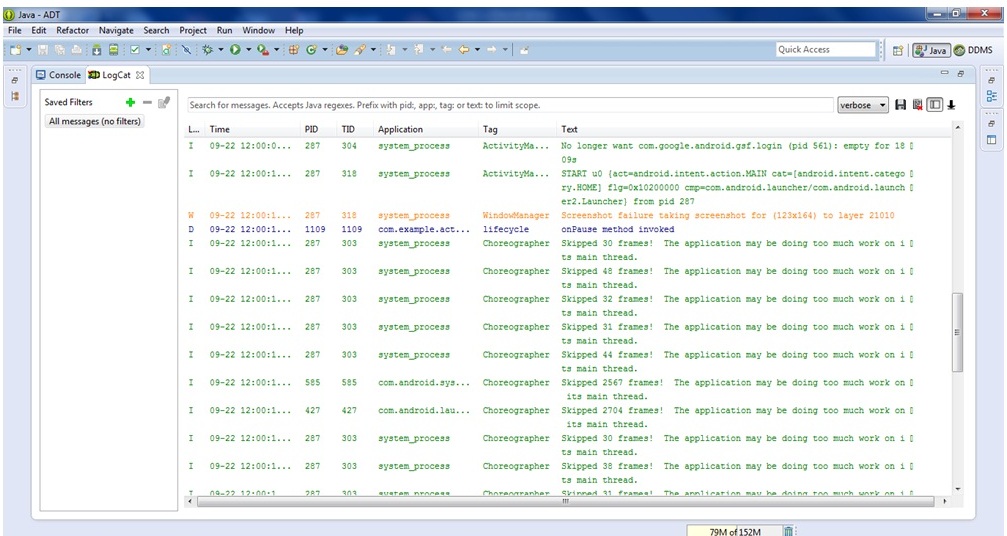Click the green Run button in toolbar
Screen dimensions: 1007x536
pyautogui.click(x=234, y=49)
